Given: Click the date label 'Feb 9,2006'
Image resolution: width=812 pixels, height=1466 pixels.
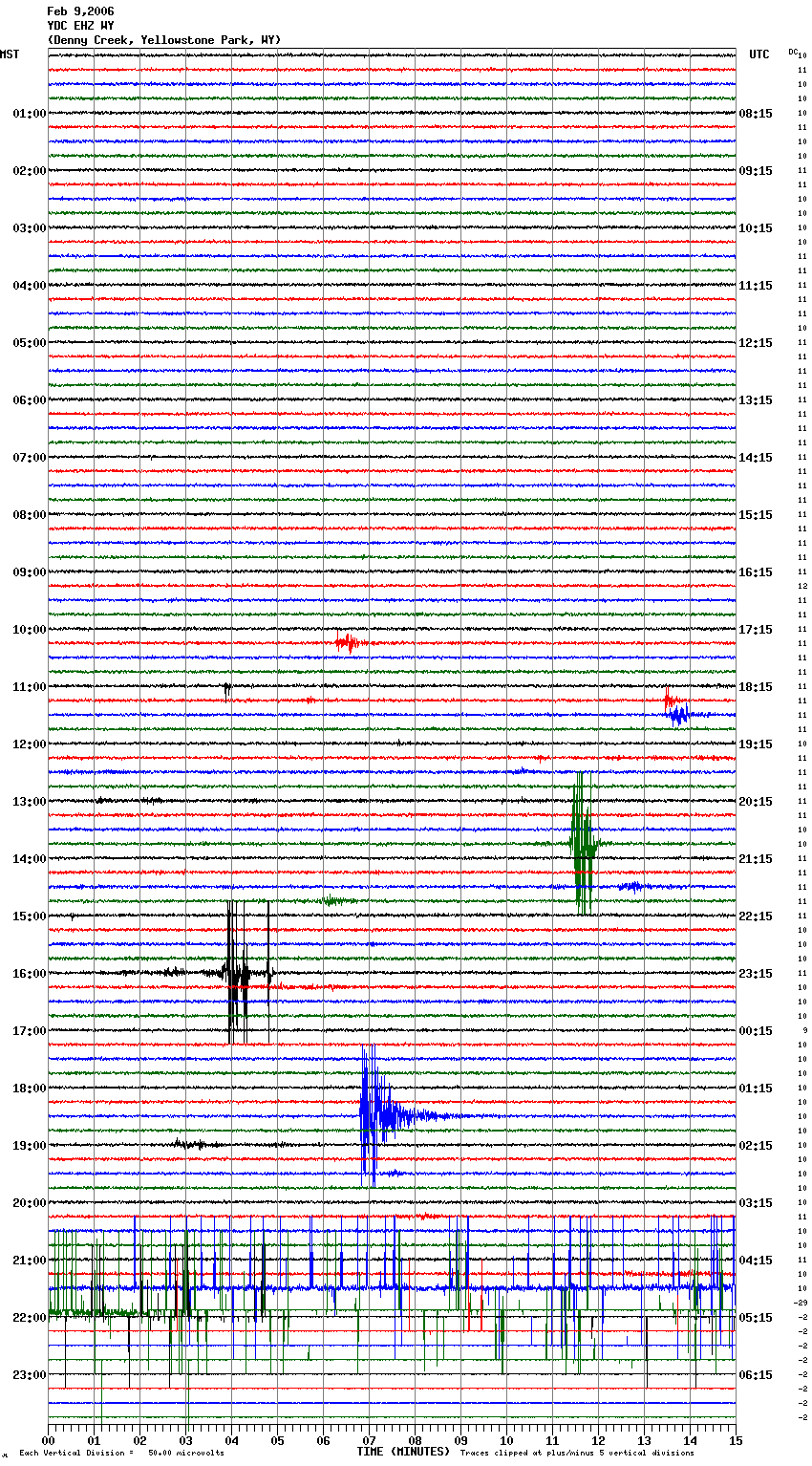Looking at the screenshot, I should 80,11.
